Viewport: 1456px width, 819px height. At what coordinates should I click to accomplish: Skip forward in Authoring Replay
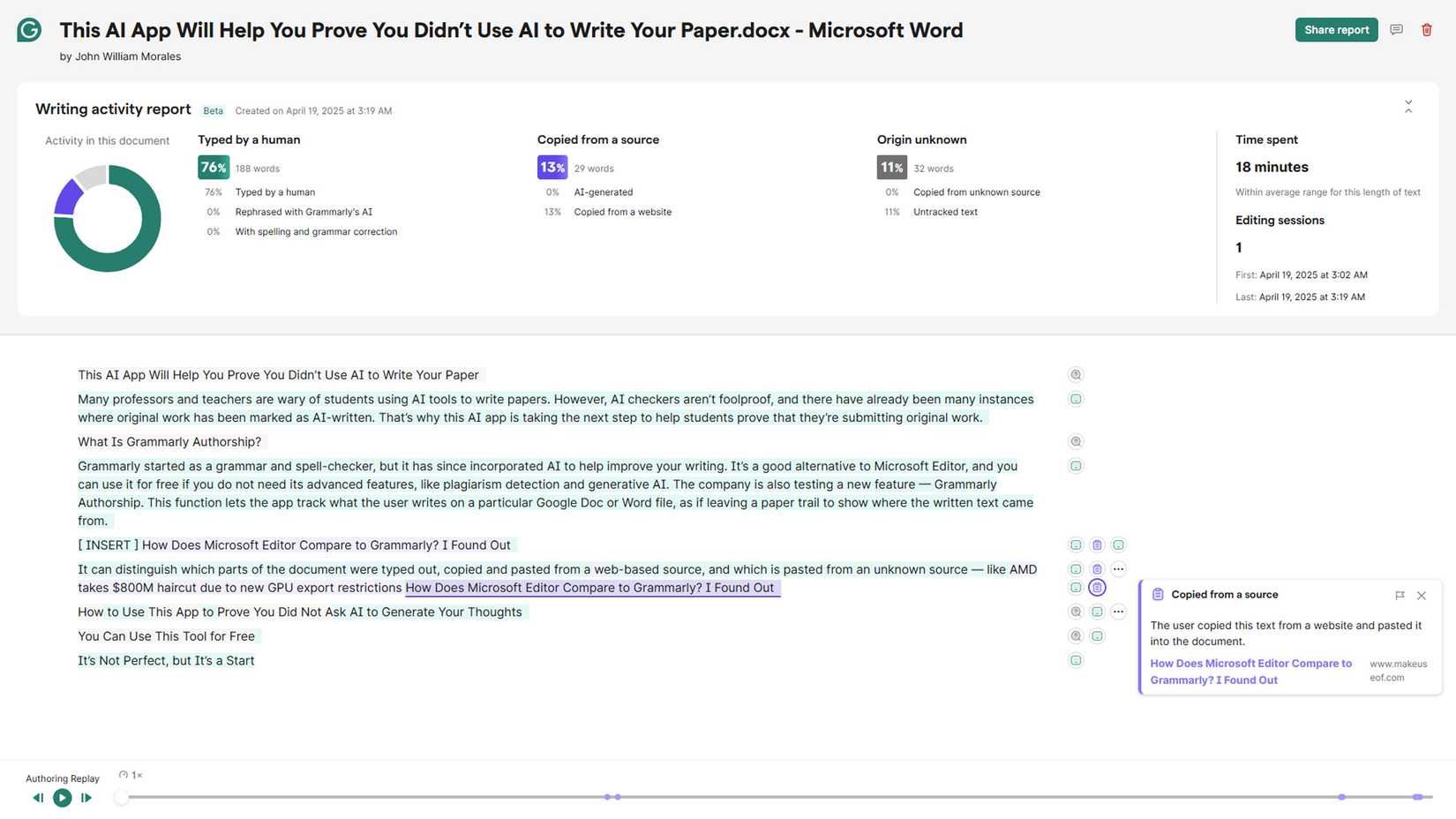[x=86, y=798]
